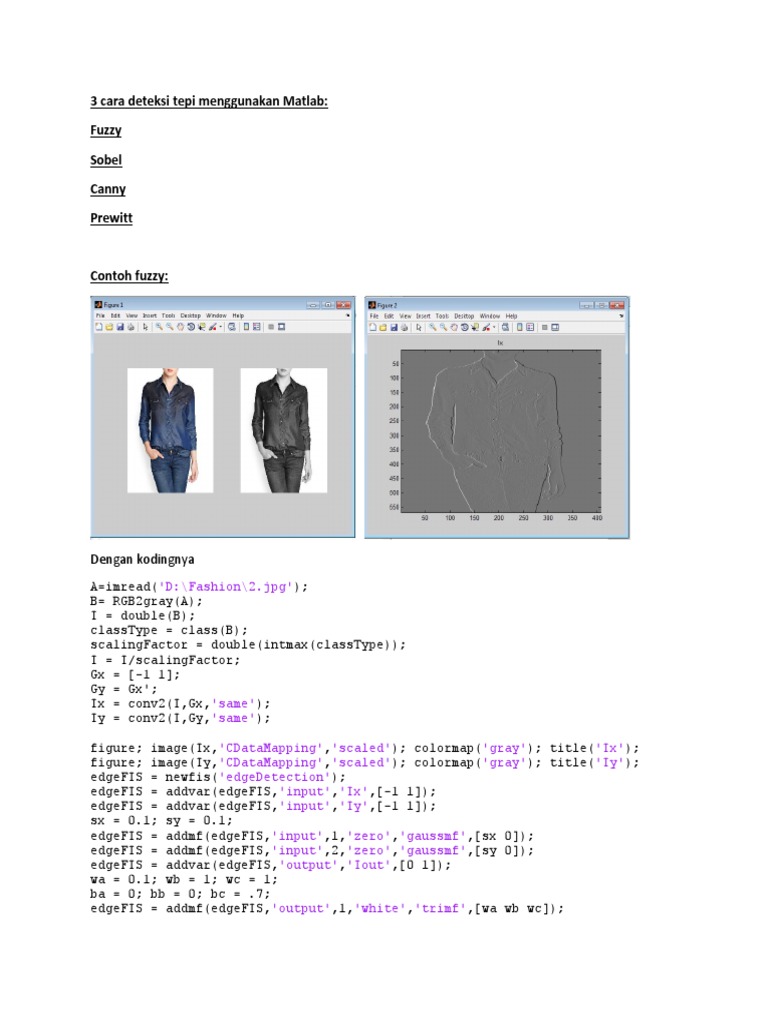This screenshot has height=1024, width=768.
Task: Toggle Data Cursor tool in Figure 1
Action: pyautogui.click(x=202, y=327)
